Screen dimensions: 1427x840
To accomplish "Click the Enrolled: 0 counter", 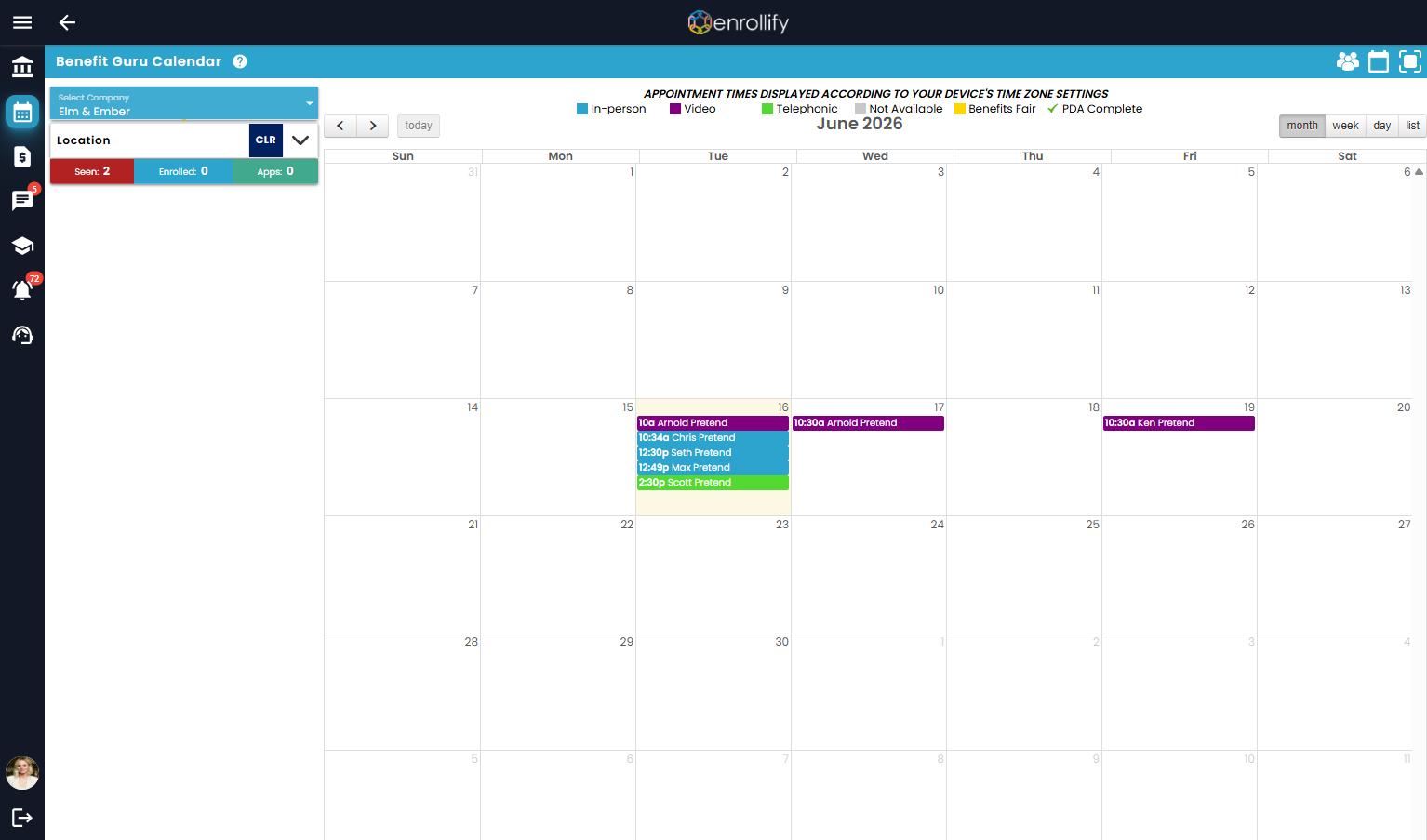I will pyautogui.click(x=183, y=171).
